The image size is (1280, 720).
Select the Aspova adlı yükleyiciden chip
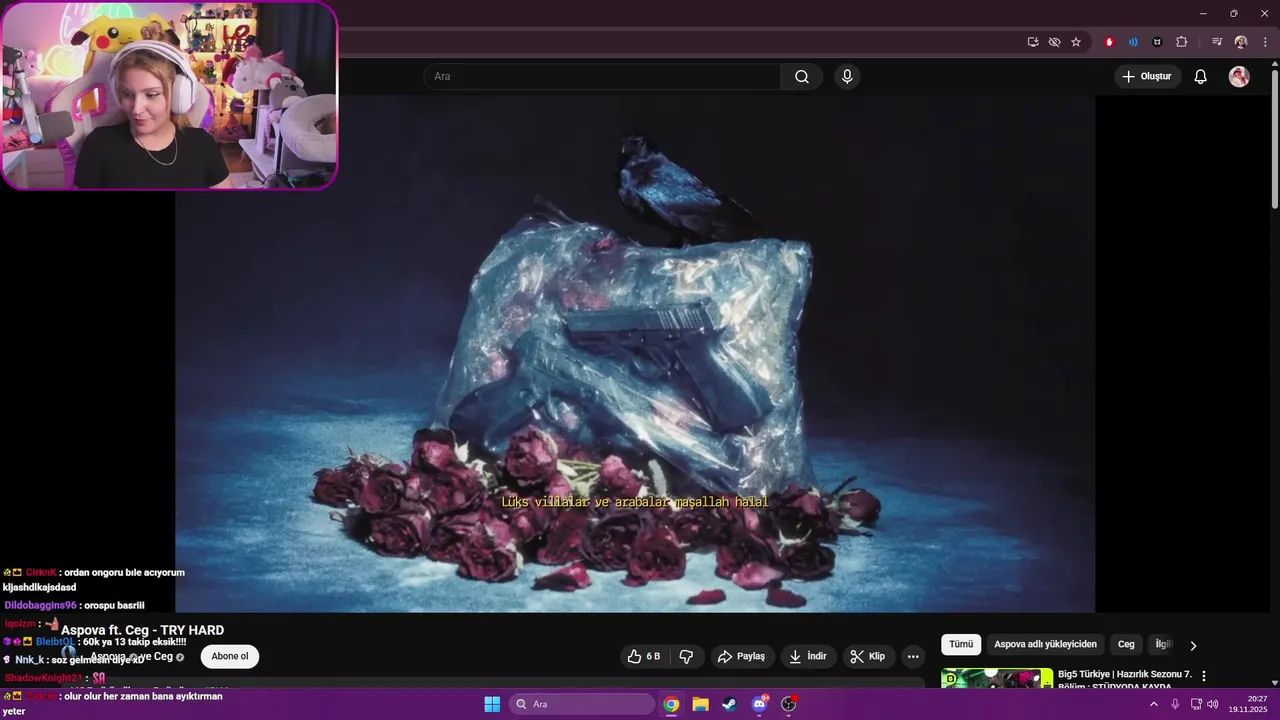1045,645
